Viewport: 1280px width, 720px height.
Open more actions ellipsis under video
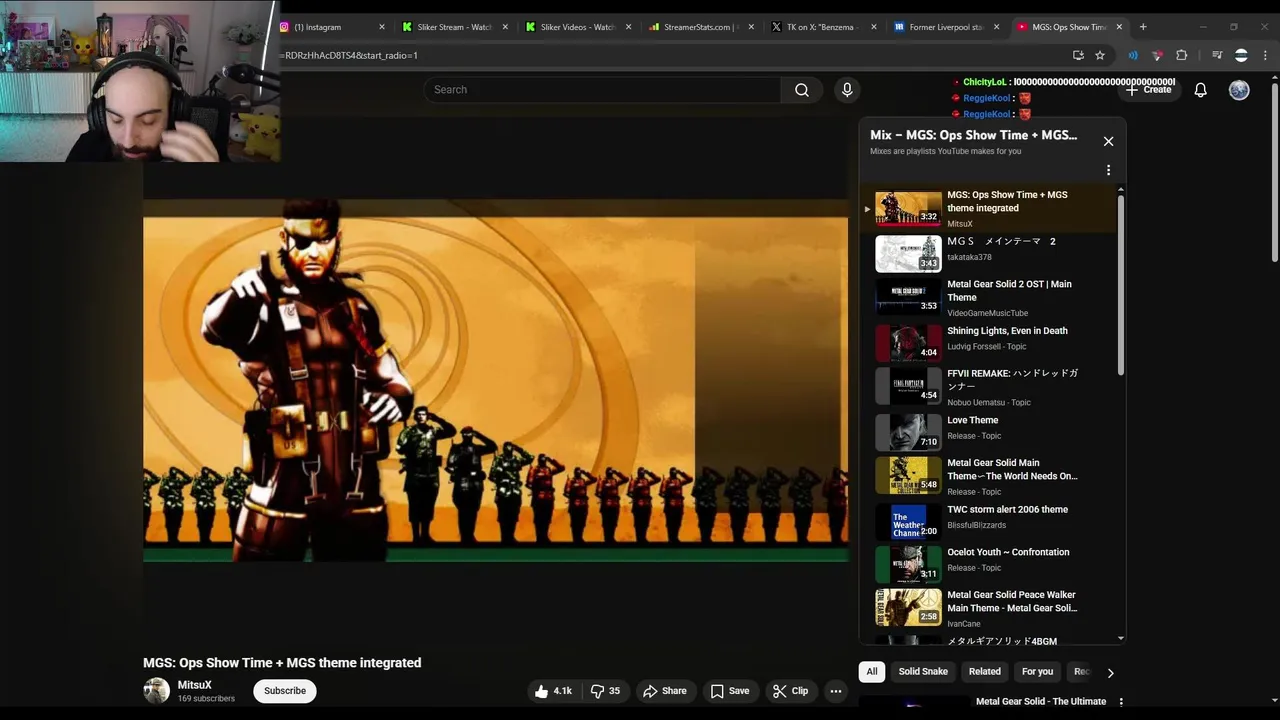[x=836, y=691]
